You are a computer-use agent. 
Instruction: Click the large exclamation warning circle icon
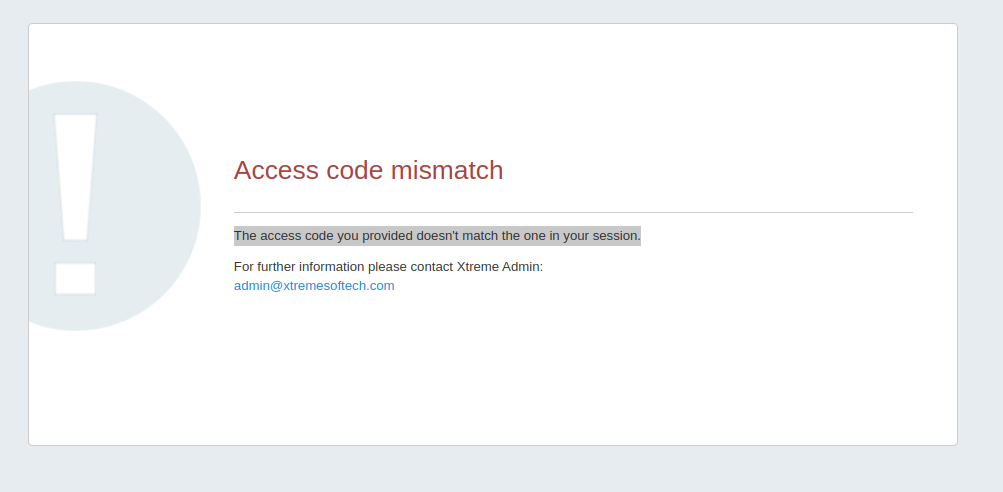tap(115, 206)
